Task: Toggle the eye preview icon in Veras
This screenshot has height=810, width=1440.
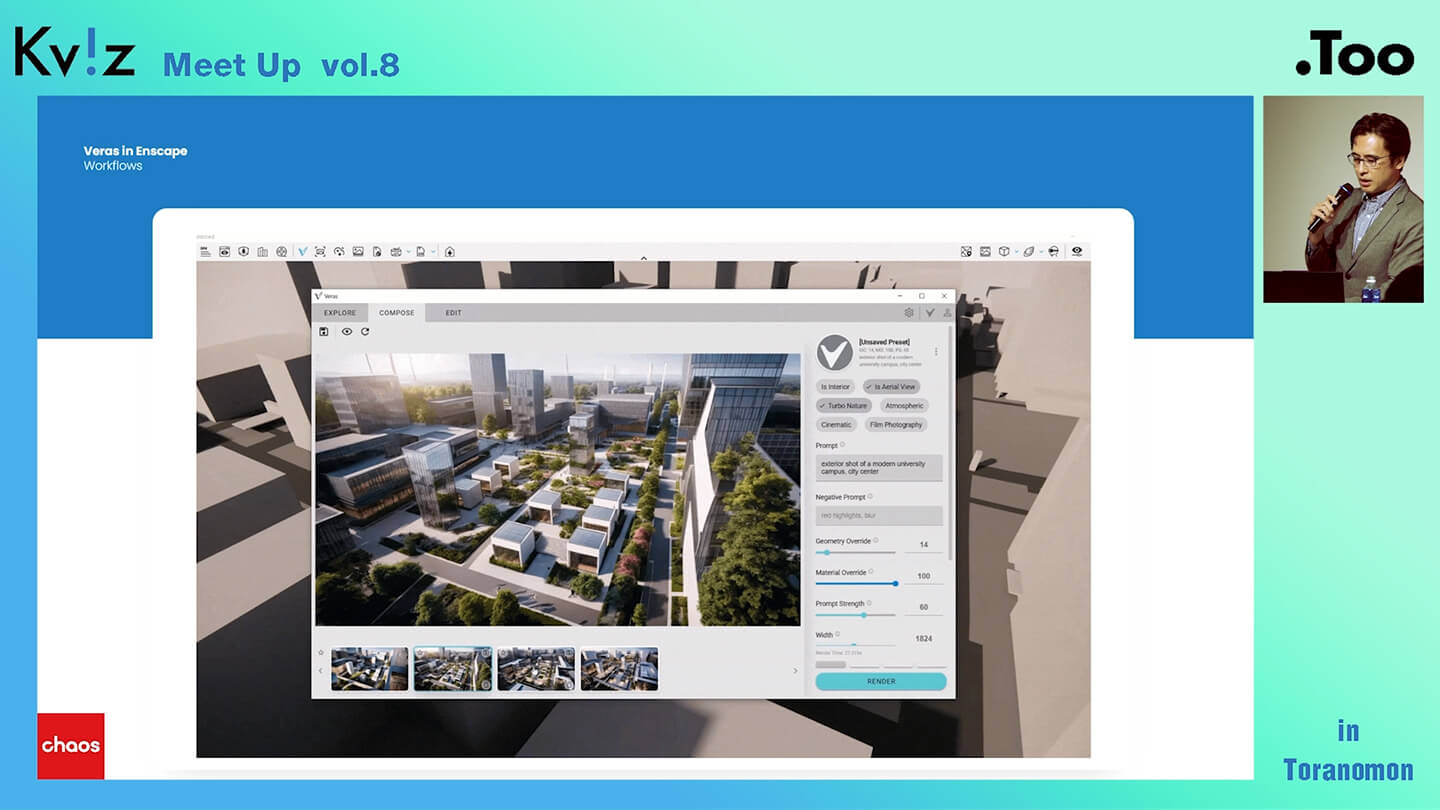Action: [347, 332]
